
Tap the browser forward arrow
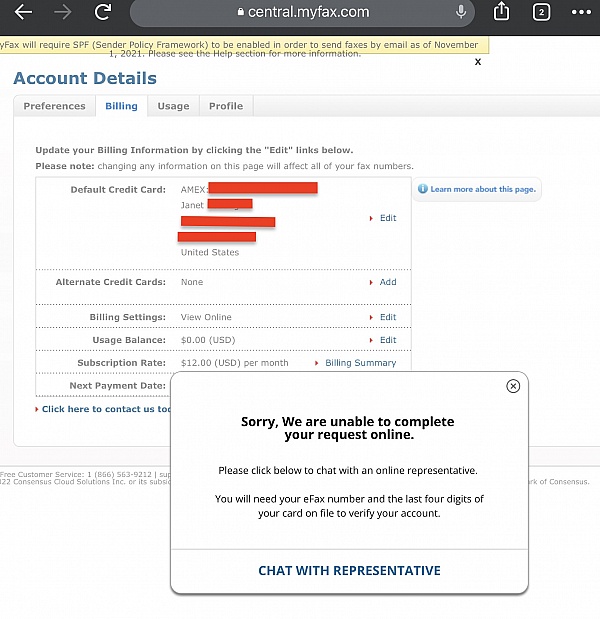tap(63, 12)
